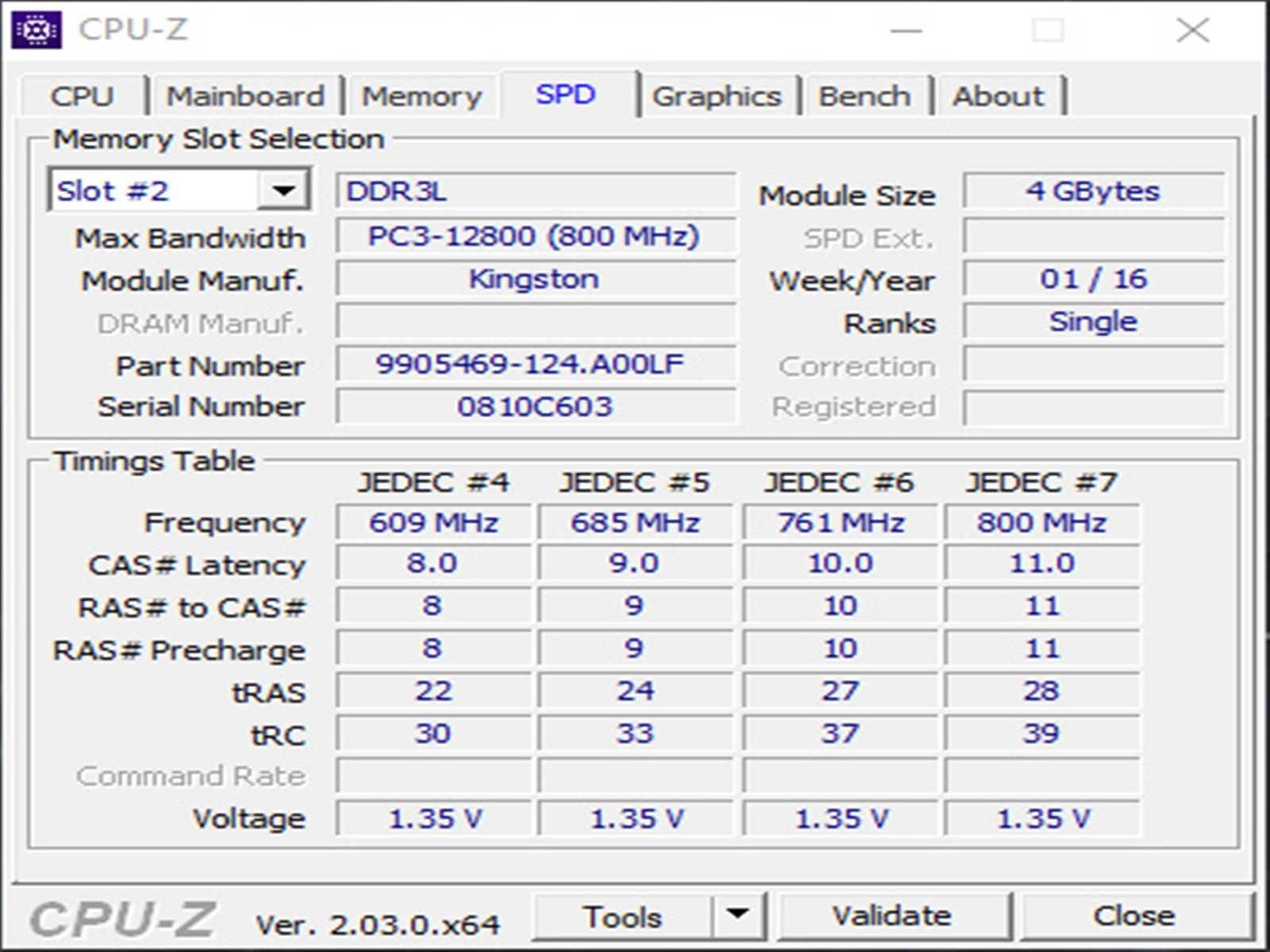
Task: Click tRAS value 28
Action: point(1042,690)
